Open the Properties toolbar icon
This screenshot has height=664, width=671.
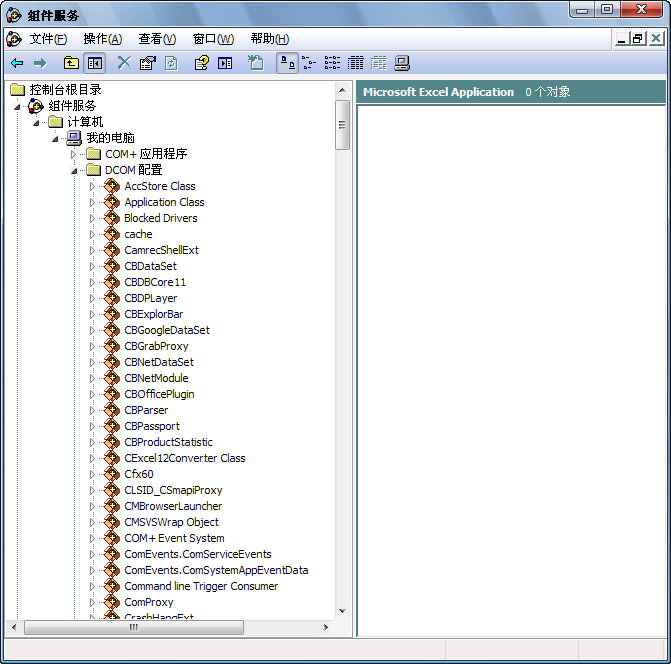click(148, 63)
